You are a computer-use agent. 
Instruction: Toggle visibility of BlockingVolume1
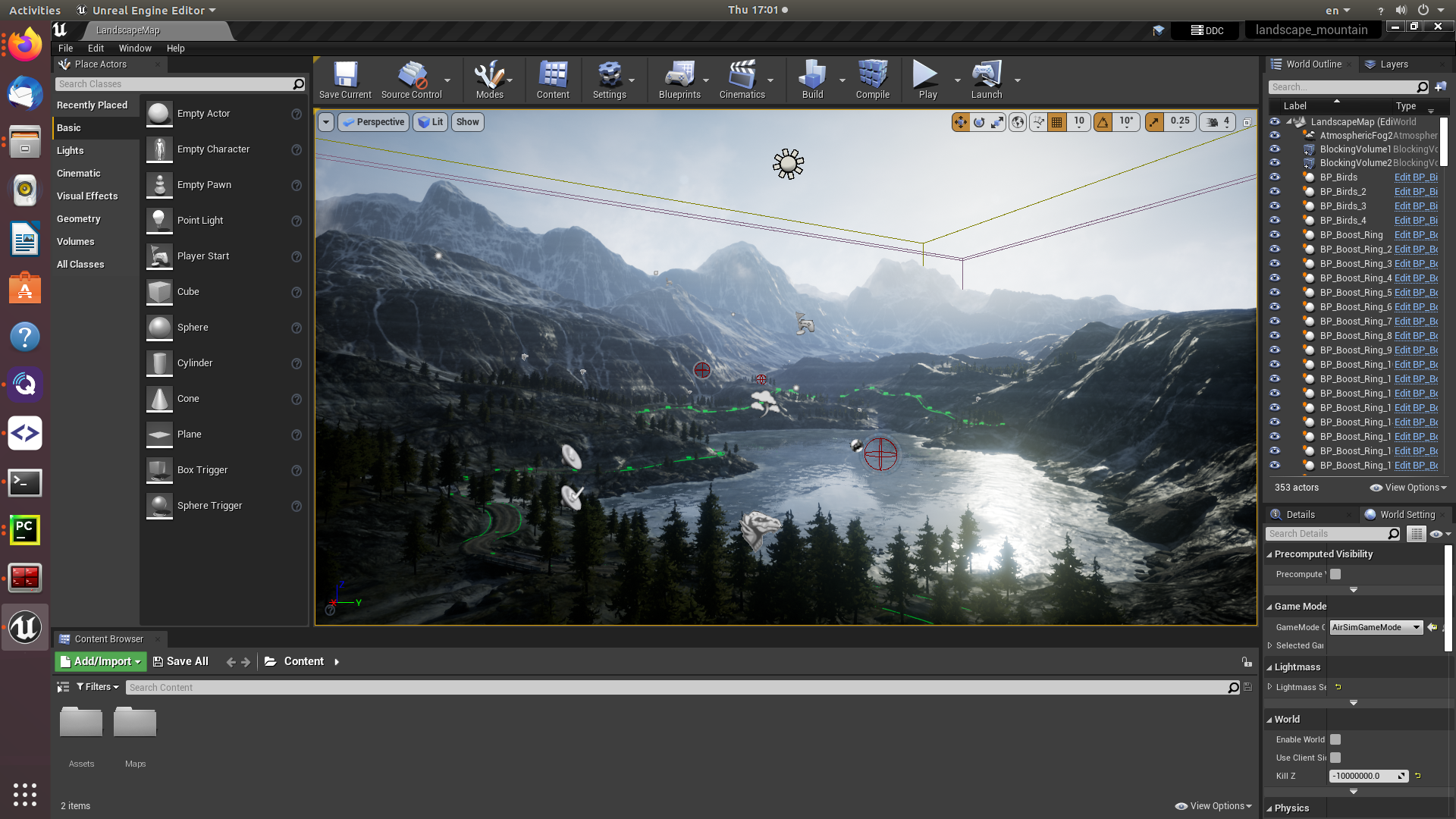tap(1275, 149)
